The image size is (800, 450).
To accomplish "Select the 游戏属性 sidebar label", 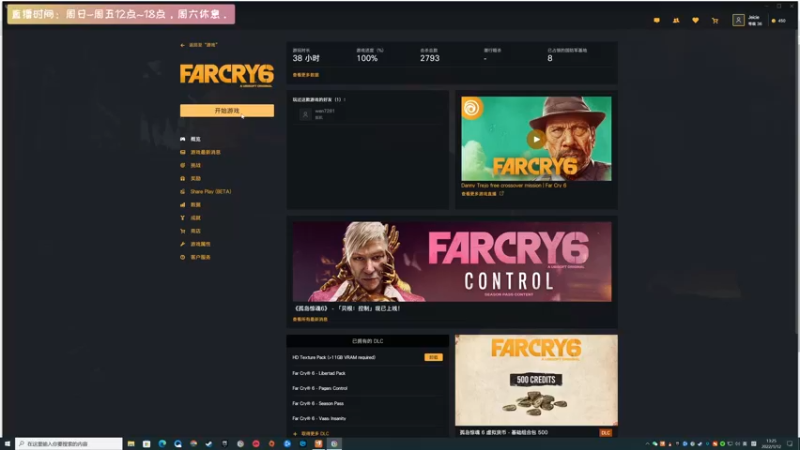I will click(201, 244).
